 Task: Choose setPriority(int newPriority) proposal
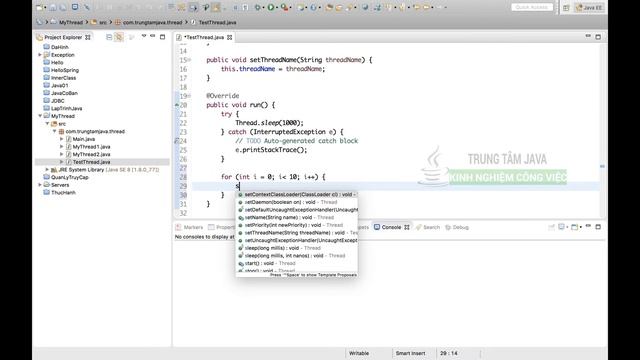tap(297, 225)
